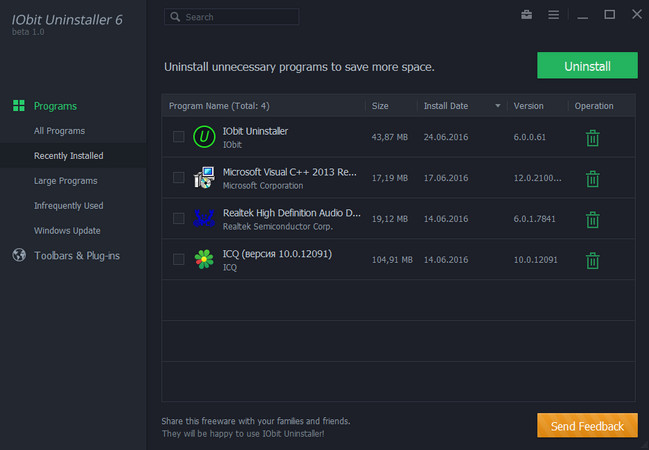Open Windows Update category

[x=67, y=230]
